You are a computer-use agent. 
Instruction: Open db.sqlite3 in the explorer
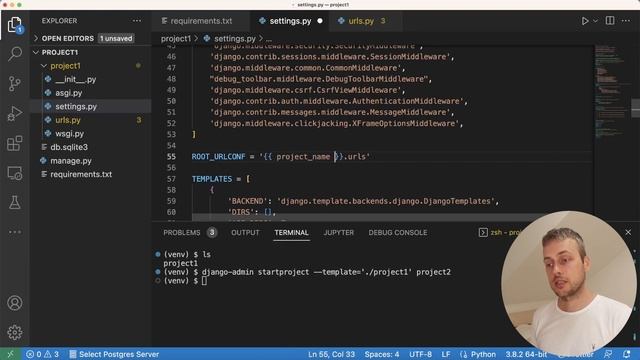(x=69, y=147)
